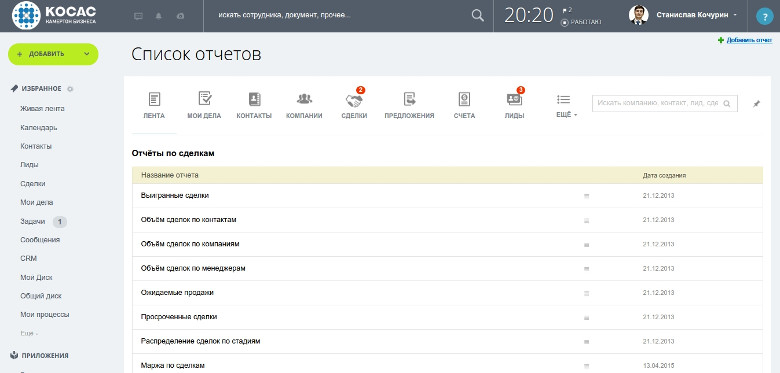The width and height of the screenshot is (780, 373).
Task: Open Лиды in left sidebar
Action: coord(29,165)
